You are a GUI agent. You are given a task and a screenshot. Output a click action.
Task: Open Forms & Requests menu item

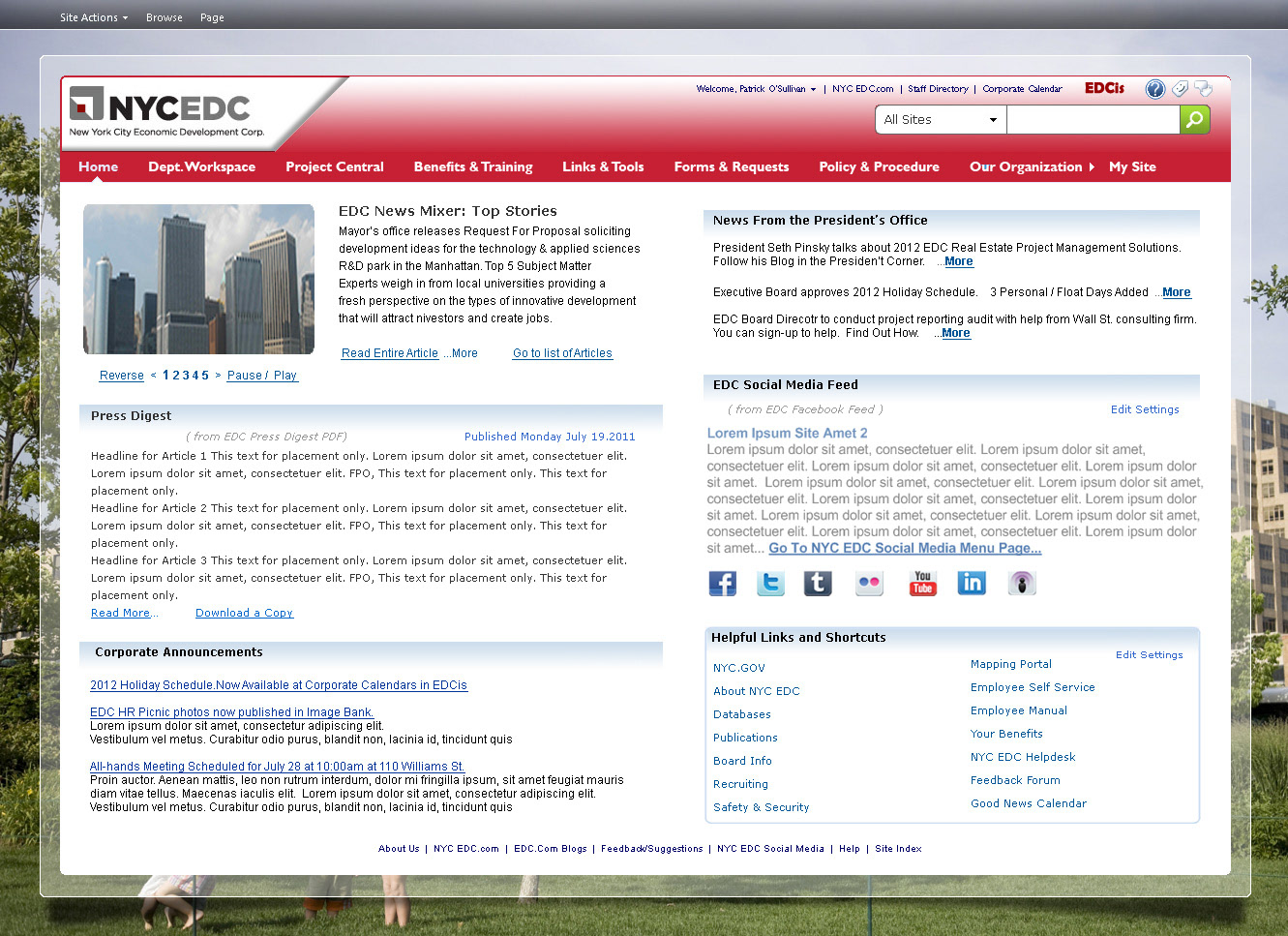732,166
